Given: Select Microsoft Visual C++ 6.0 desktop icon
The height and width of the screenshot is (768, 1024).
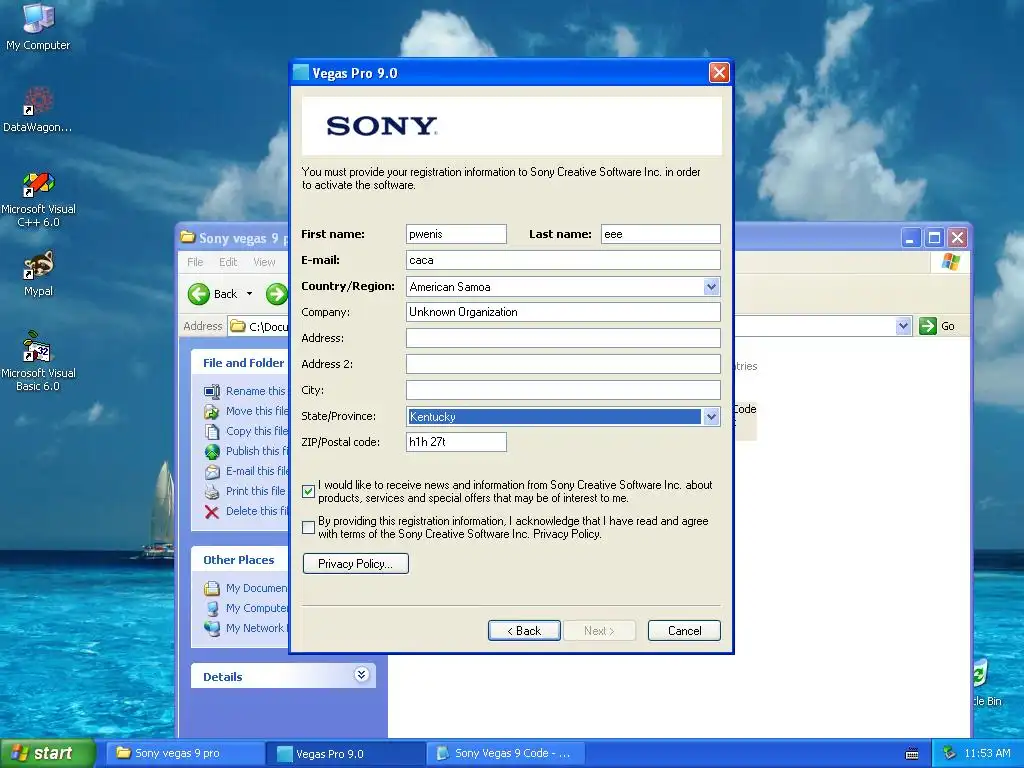Looking at the screenshot, I should pos(38,199).
